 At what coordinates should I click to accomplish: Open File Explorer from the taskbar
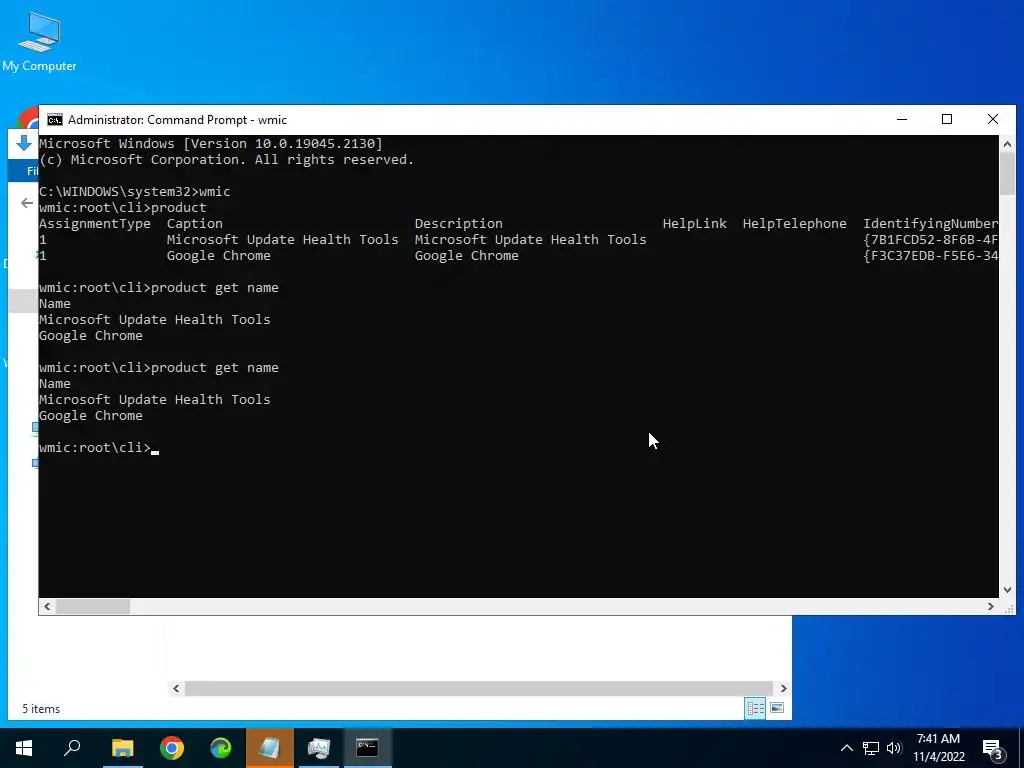(x=122, y=748)
